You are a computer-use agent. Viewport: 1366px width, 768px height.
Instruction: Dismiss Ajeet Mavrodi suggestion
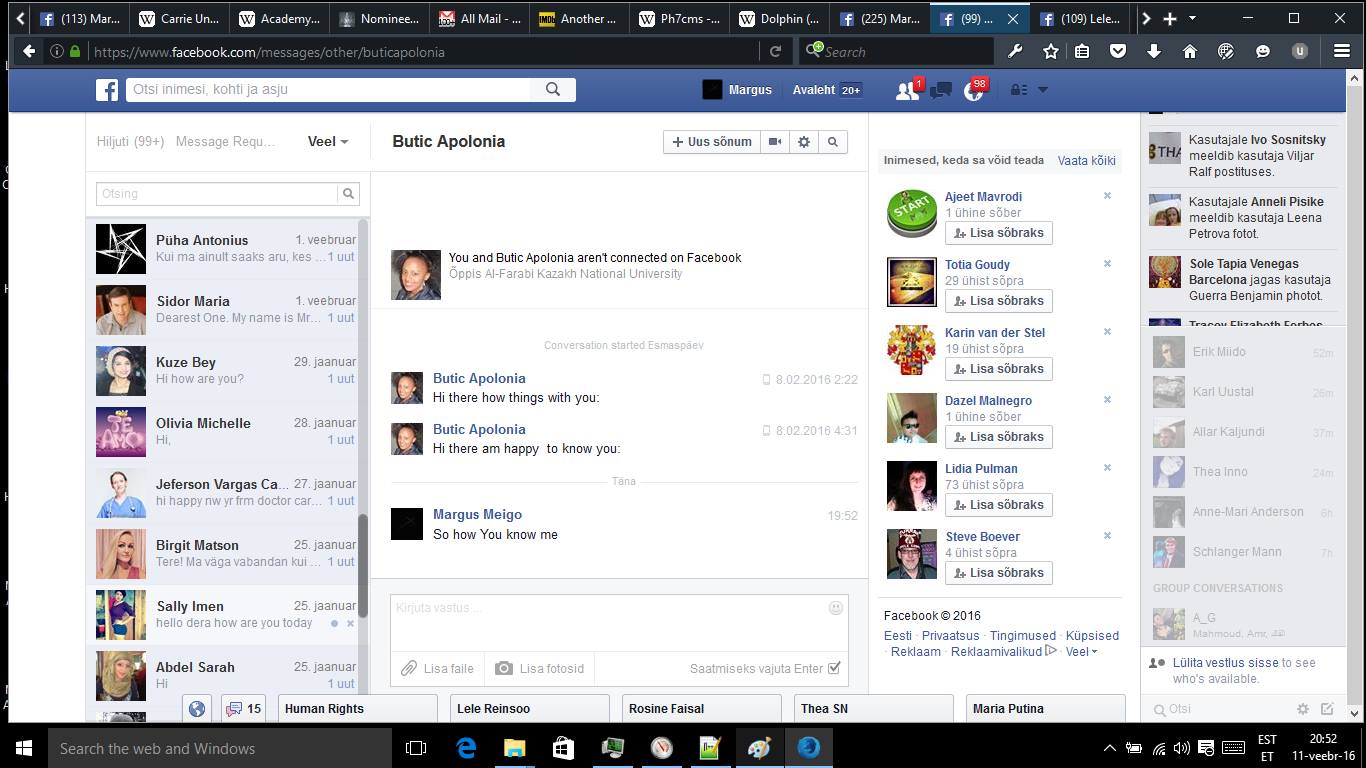(x=1107, y=196)
